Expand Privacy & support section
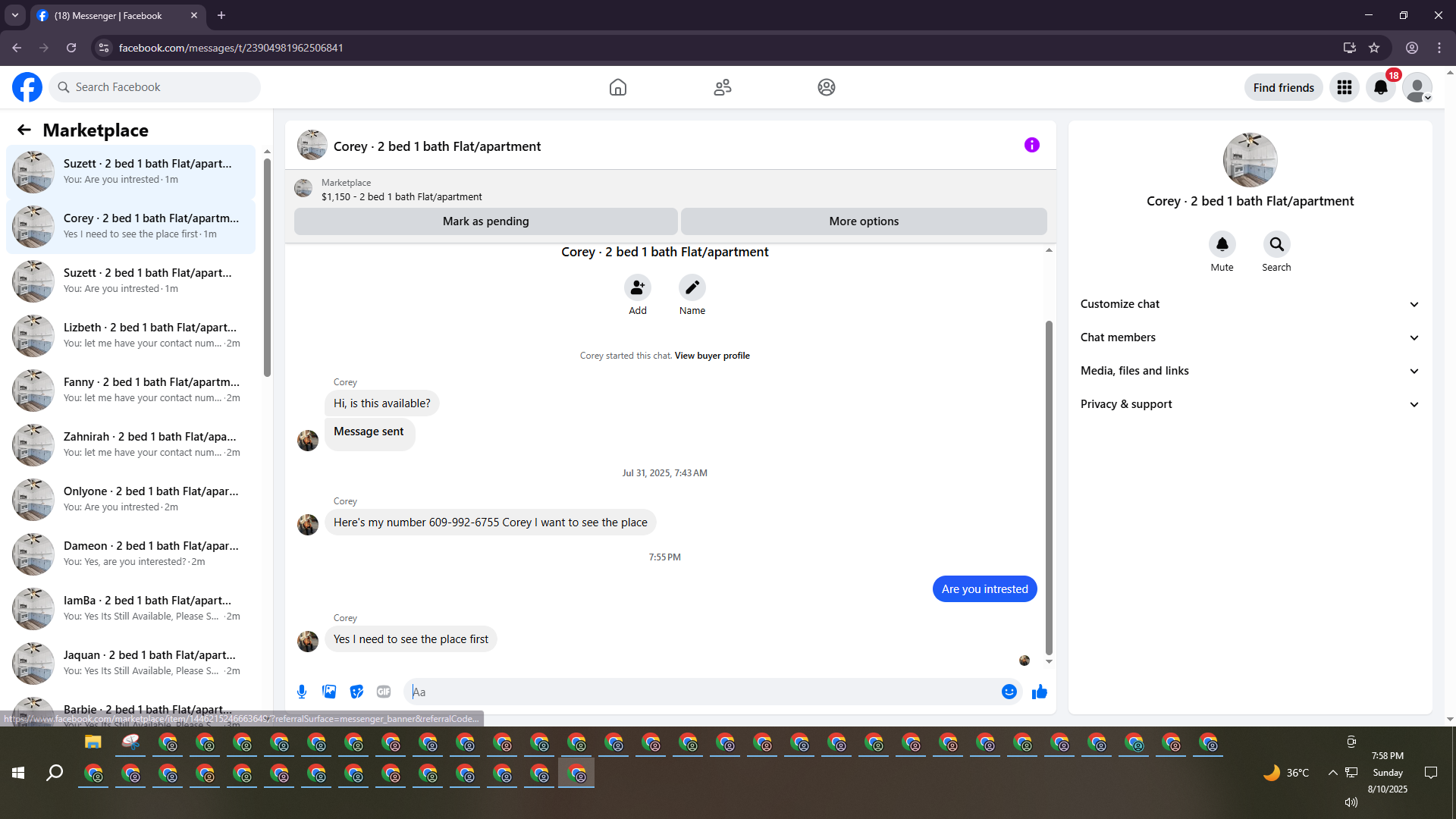 click(1250, 404)
